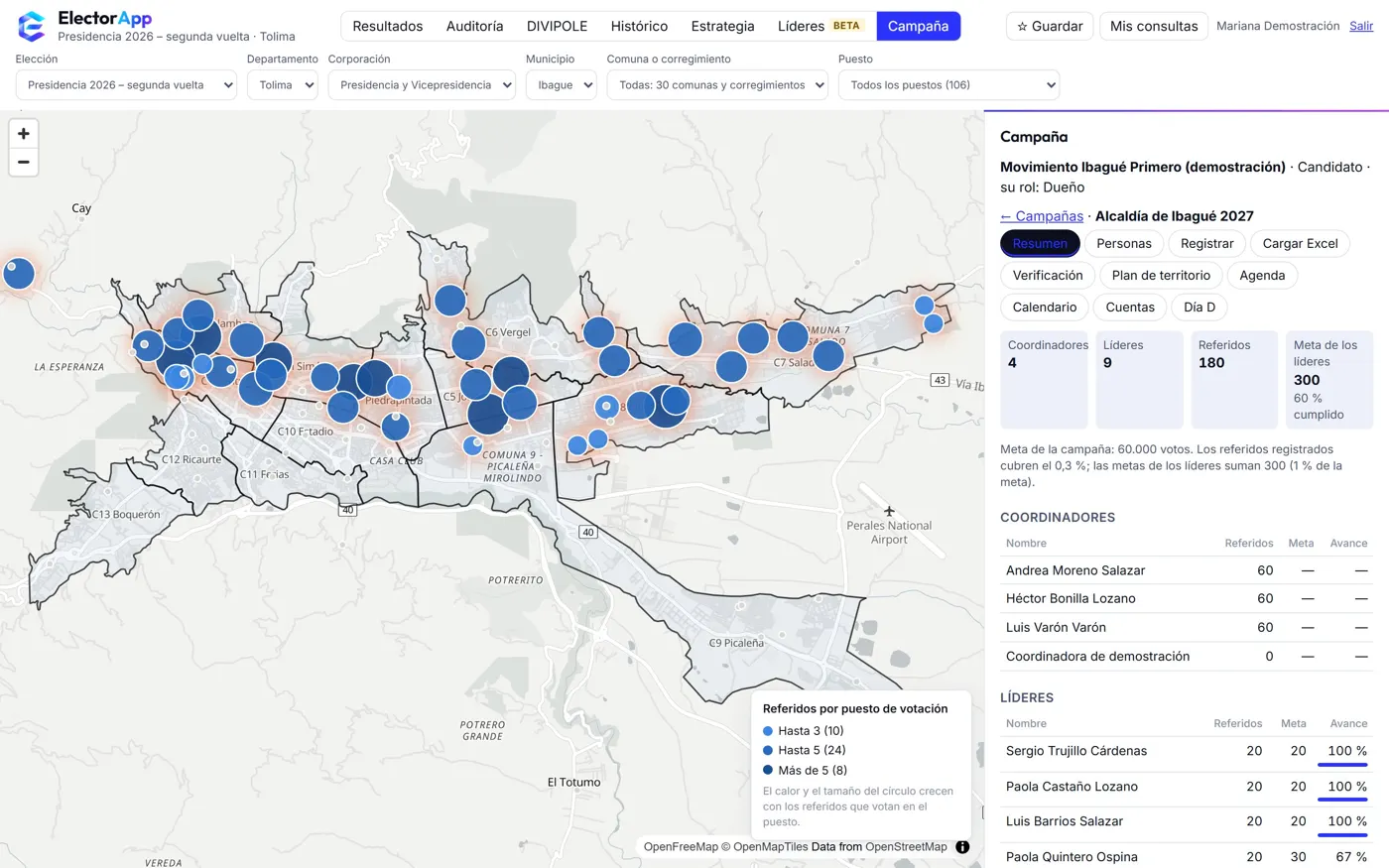
Task: Click the Más de 5 legend color dot
Action: click(768, 770)
